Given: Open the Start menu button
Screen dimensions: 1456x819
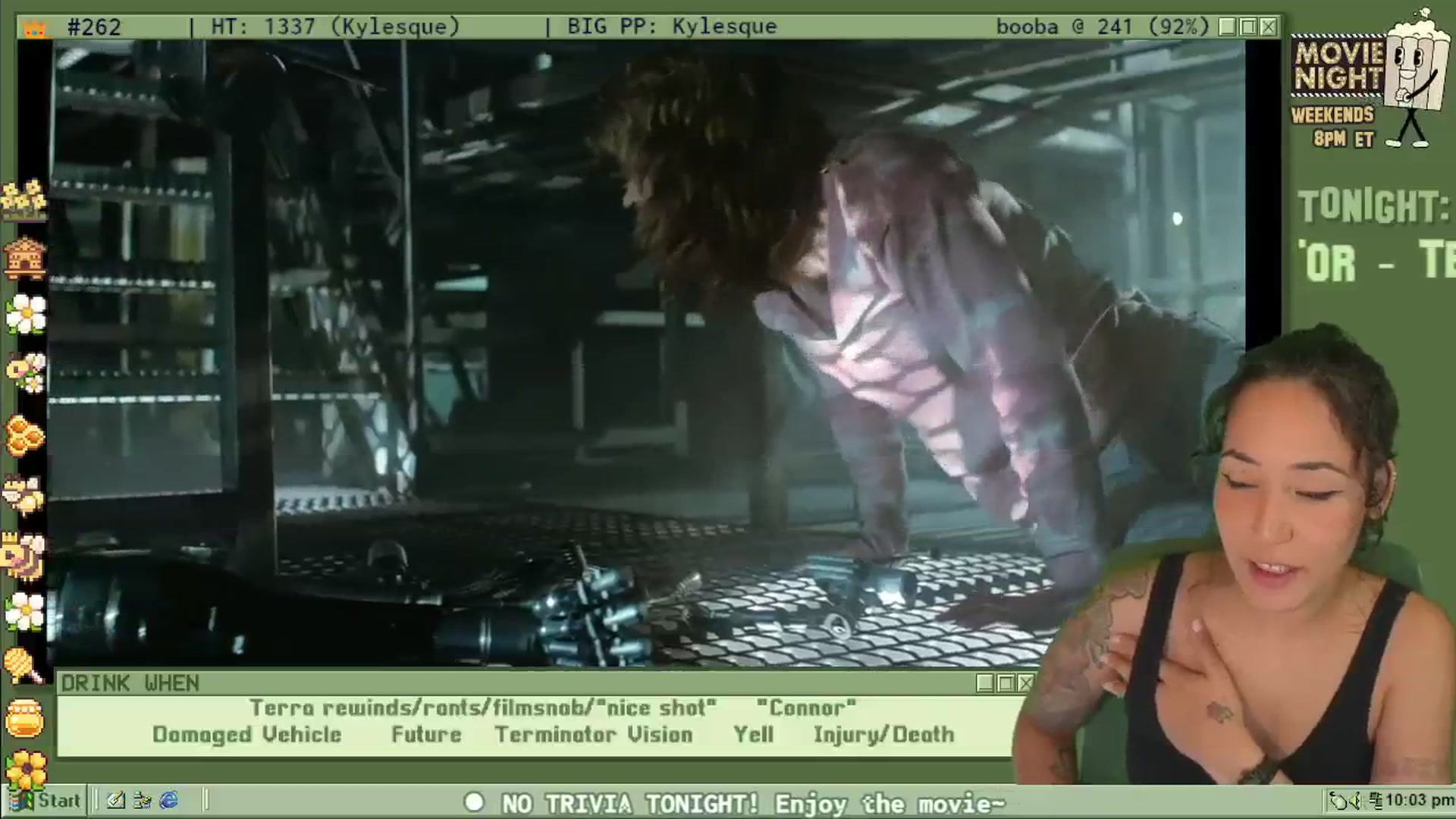Looking at the screenshot, I should [x=45, y=801].
